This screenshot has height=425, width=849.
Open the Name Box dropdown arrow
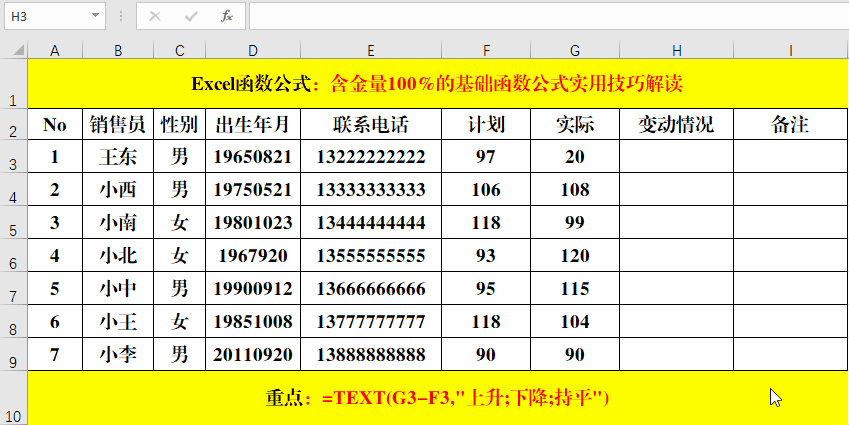[x=96, y=16]
